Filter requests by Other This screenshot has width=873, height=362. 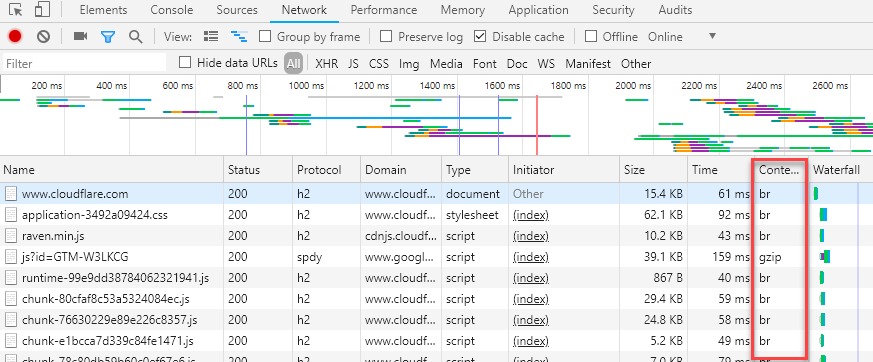pyautogui.click(x=636, y=63)
